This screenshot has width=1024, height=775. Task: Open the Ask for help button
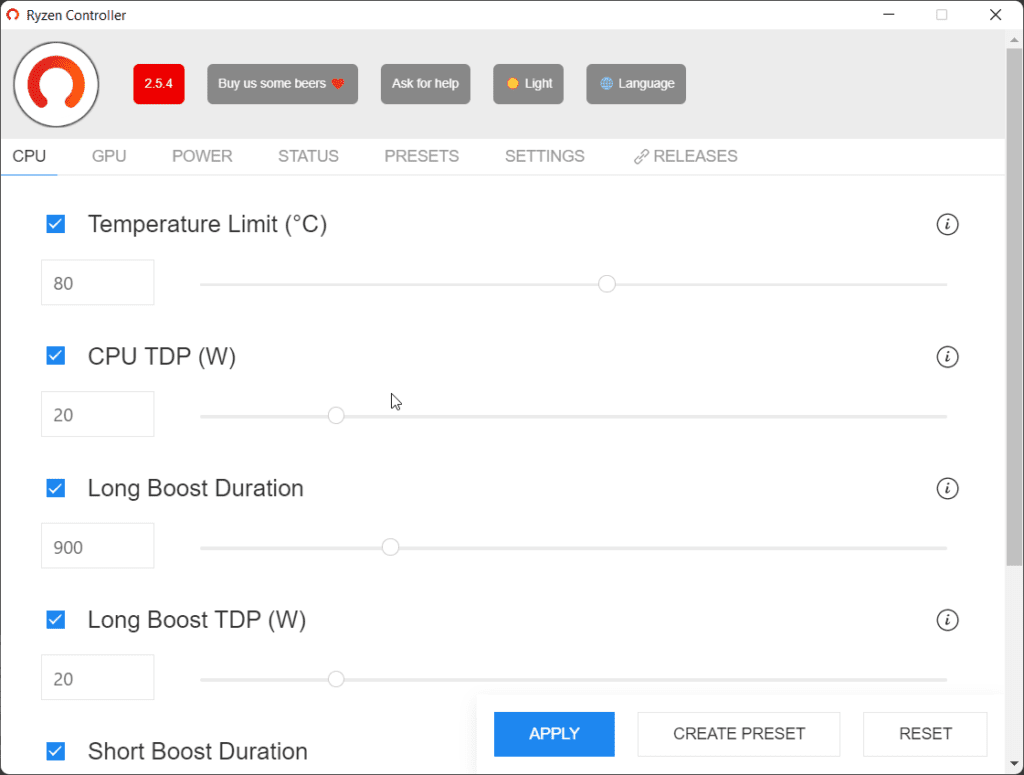425,84
